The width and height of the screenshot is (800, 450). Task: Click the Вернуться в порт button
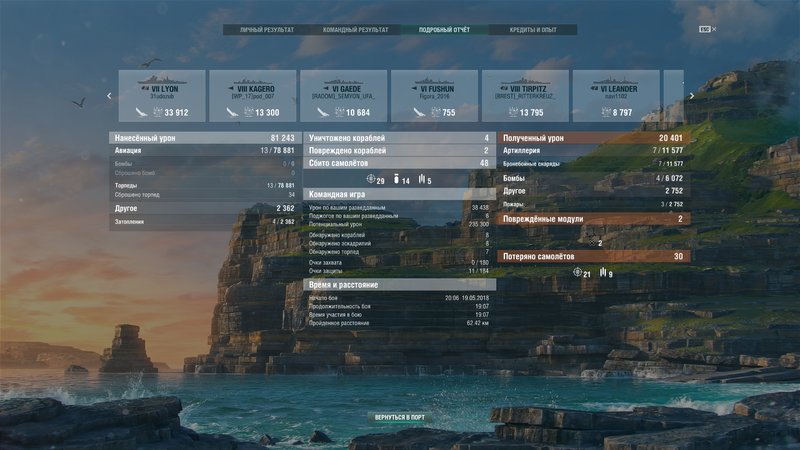click(399, 417)
